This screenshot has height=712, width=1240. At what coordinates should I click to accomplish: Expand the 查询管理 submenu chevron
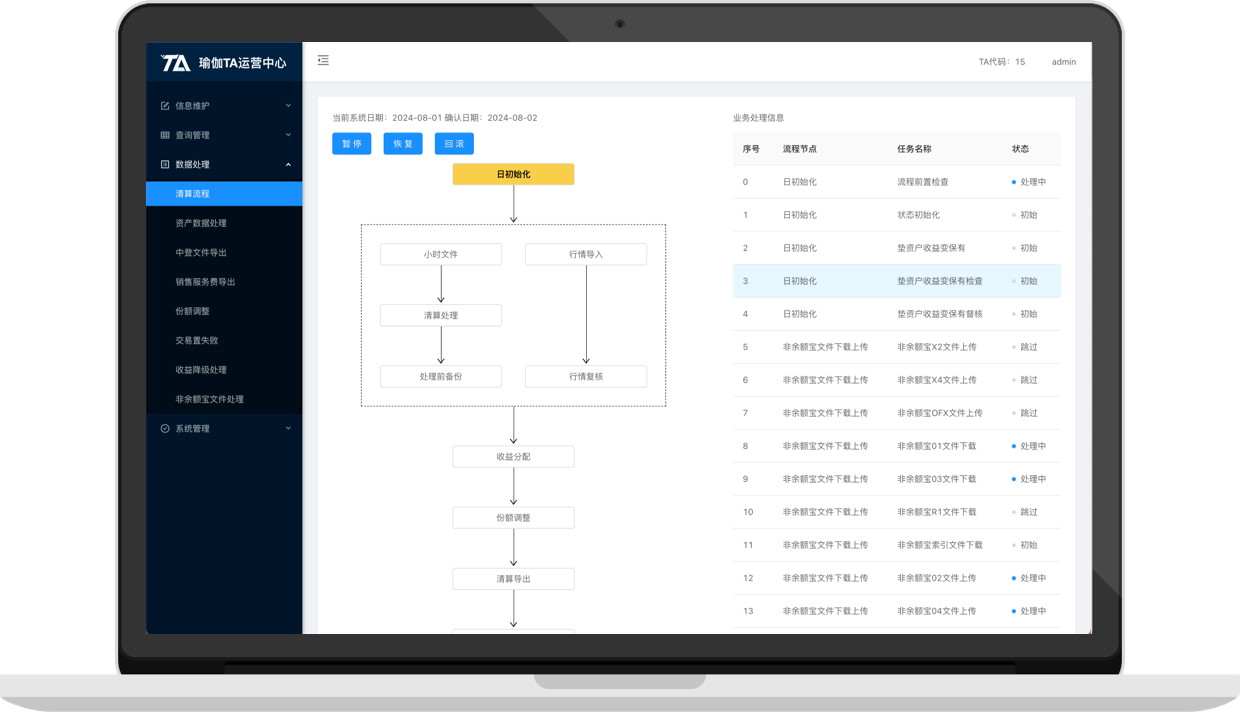point(288,135)
